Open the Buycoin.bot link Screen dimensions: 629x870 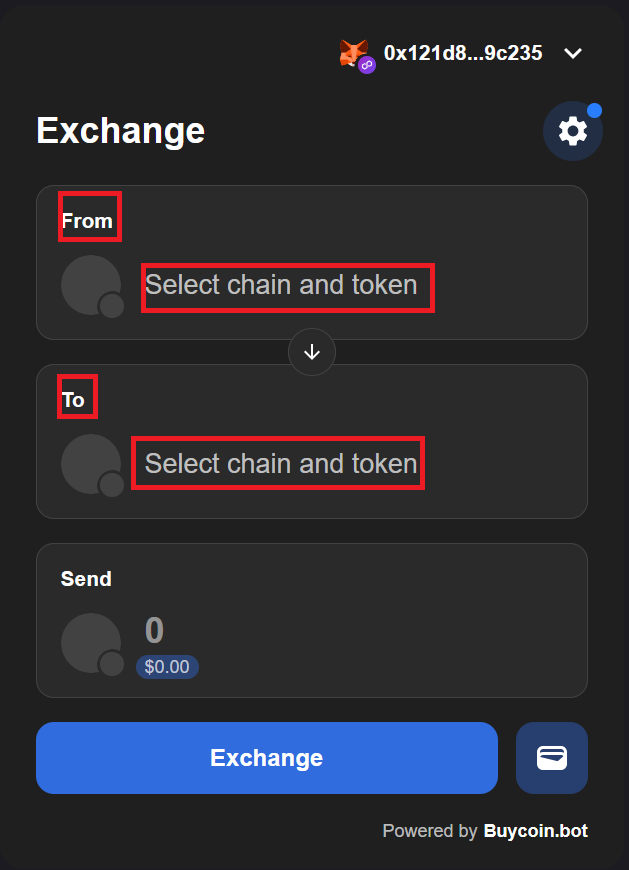point(536,831)
